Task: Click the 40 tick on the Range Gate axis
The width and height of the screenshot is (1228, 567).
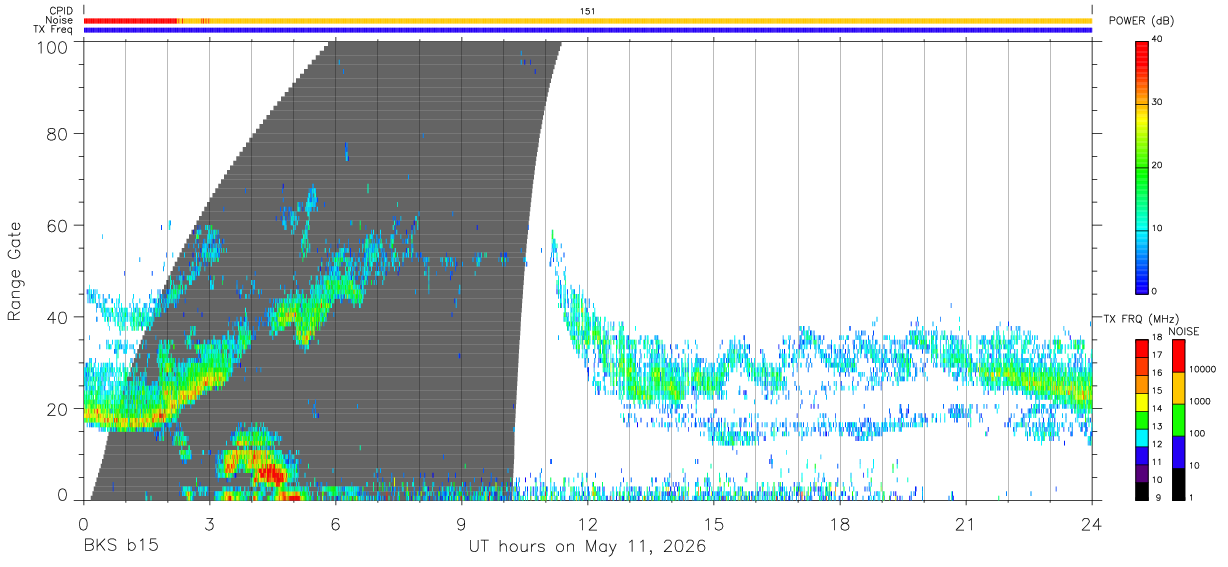Action: click(x=59, y=317)
